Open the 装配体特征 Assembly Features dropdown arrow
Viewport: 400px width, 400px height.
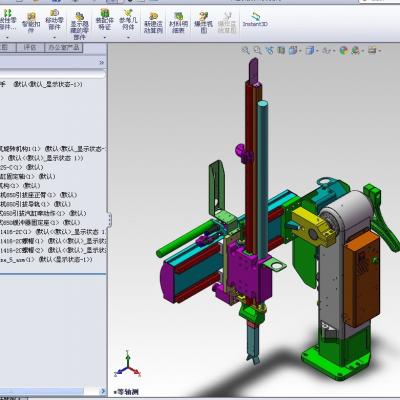tap(105, 37)
